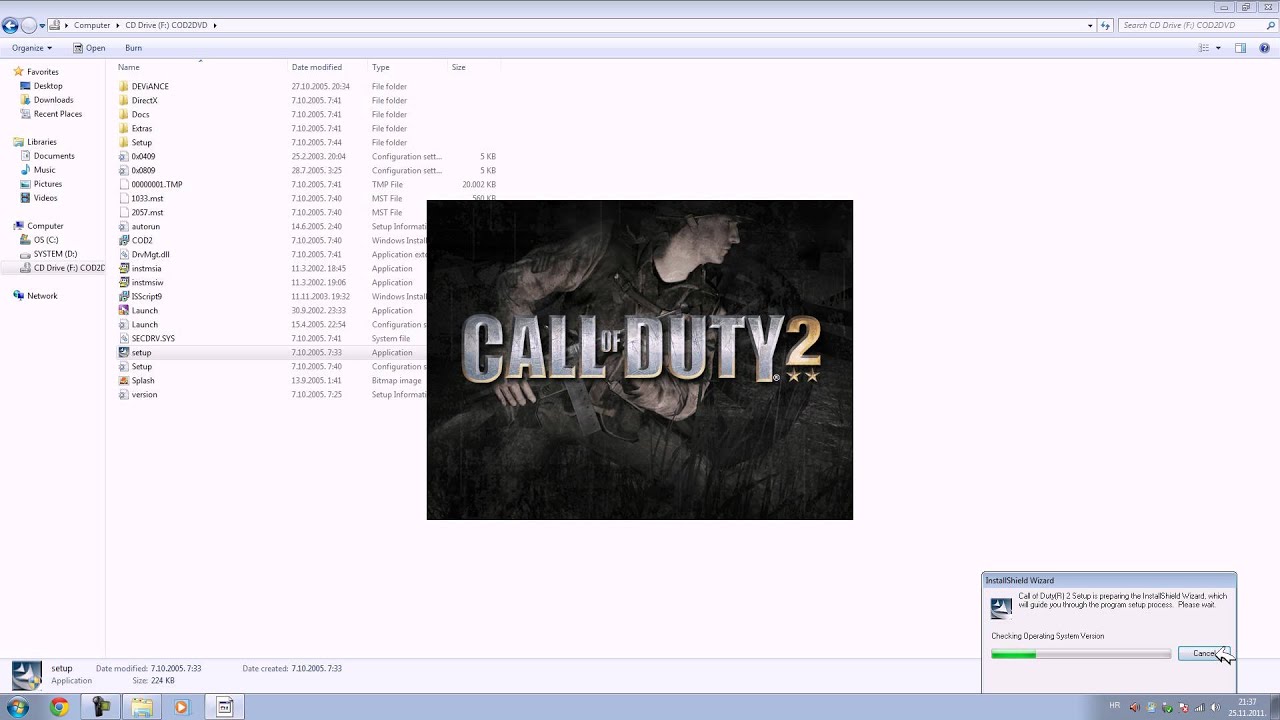Select the ISScript9 installer icon

[124, 296]
